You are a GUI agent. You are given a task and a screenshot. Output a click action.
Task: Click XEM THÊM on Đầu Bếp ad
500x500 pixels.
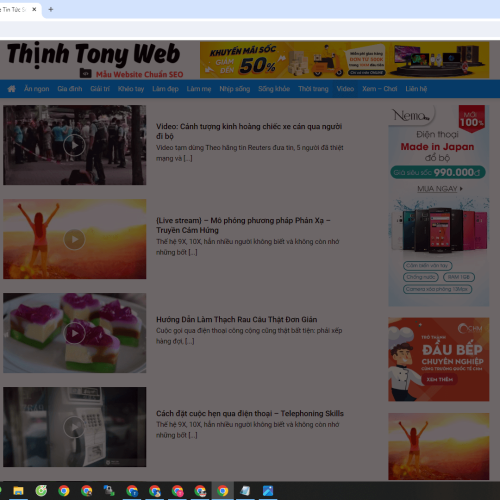coord(439,379)
